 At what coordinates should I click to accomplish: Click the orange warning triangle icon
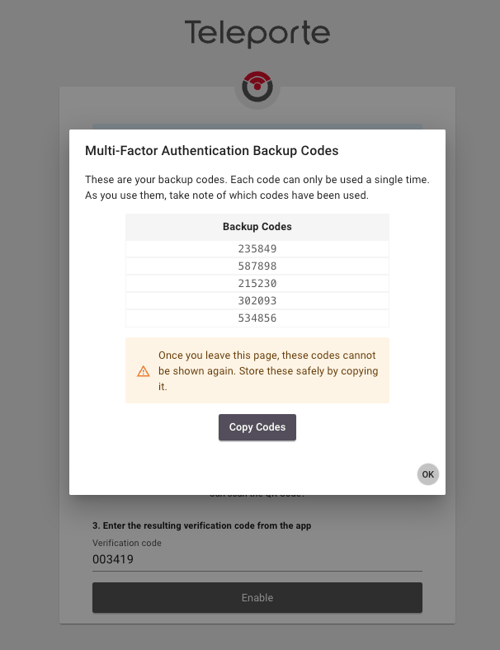point(143,371)
